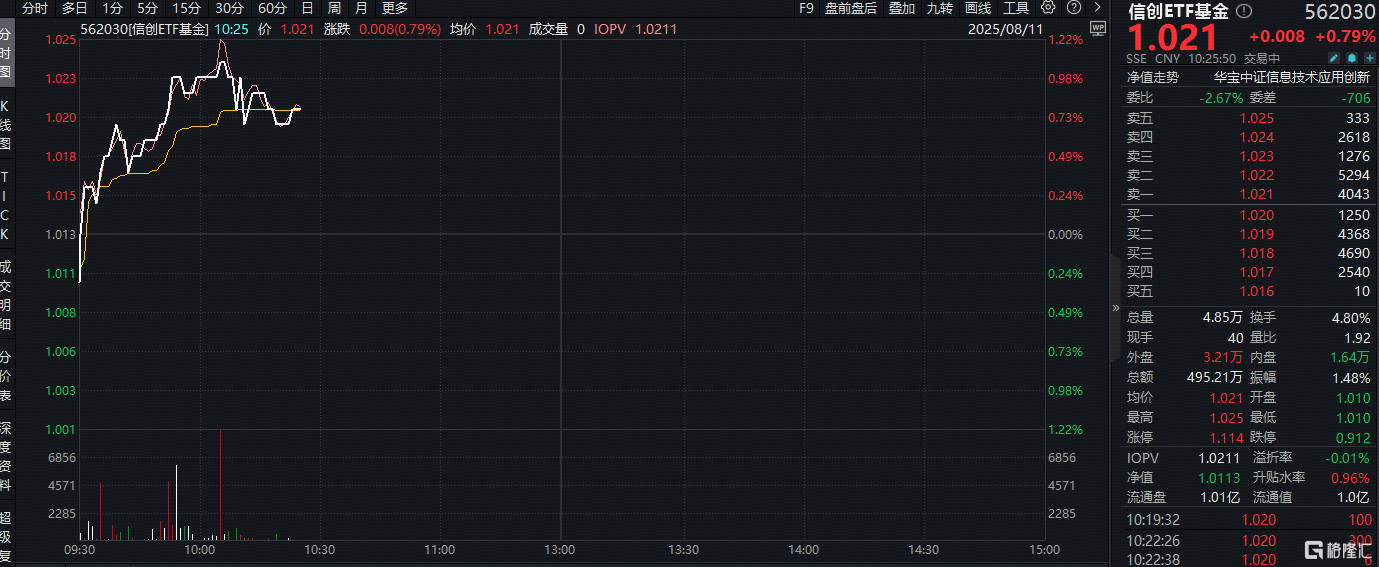
Task: Click the 11:00 time axis marker
Action: 440,550
